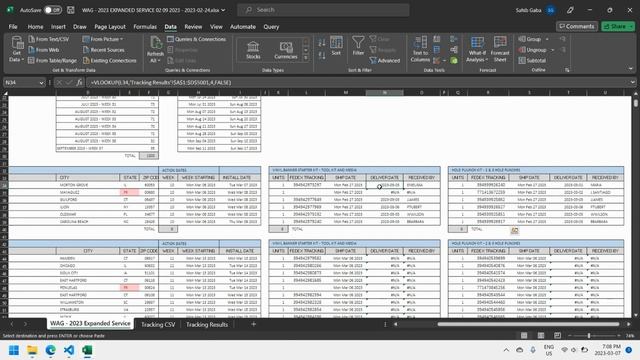Click the Remove Duplicates icon
This screenshot has height=360, width=640.
tap(437, 50)
